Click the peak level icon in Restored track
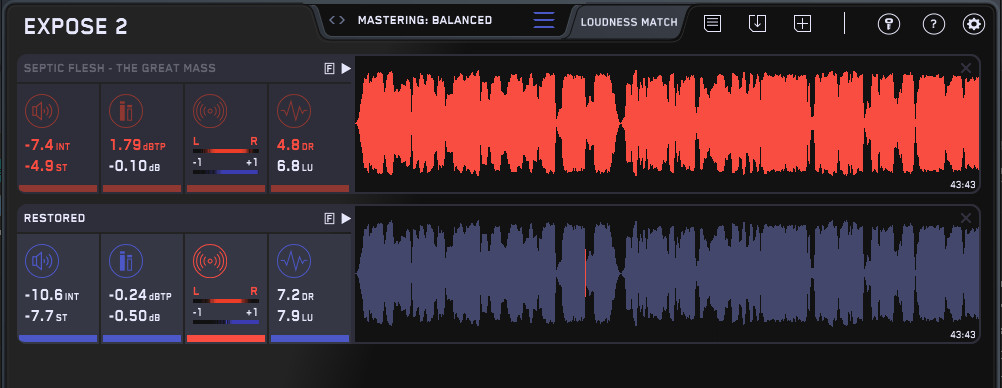The width and height of the screenshot is (1002, 388). pos(126,261)
